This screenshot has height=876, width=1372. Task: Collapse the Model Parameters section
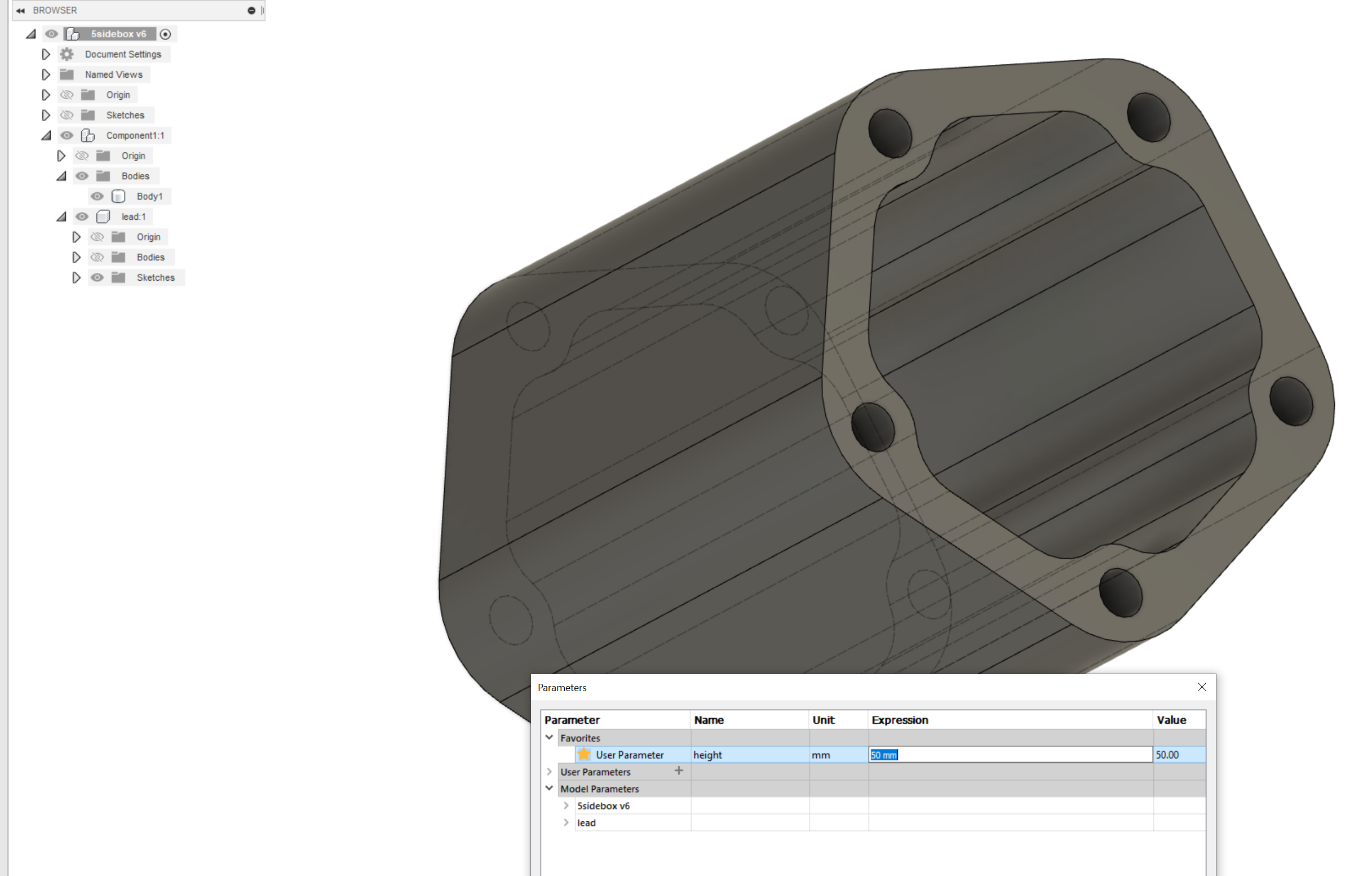(x=549, y=788)
